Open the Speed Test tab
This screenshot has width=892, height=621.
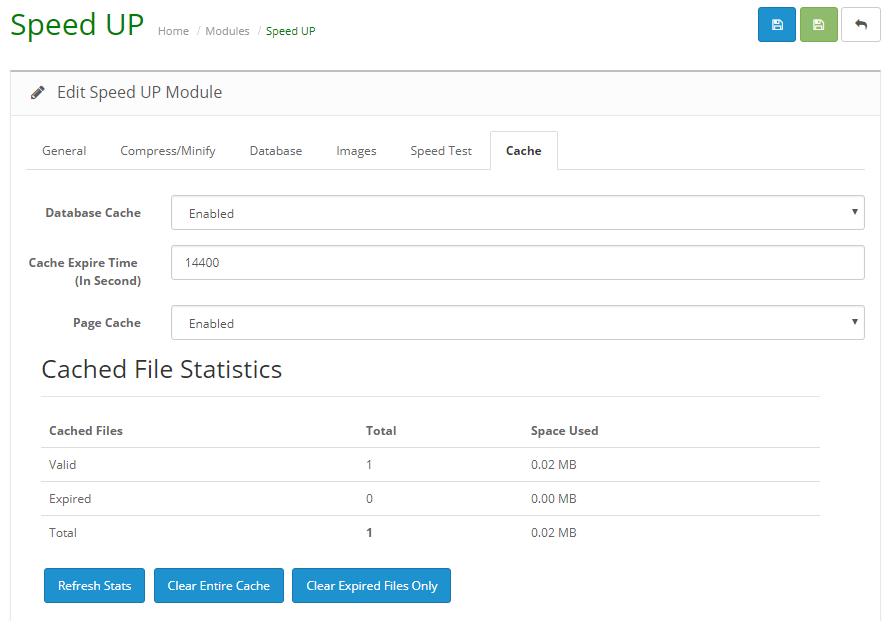440,150
